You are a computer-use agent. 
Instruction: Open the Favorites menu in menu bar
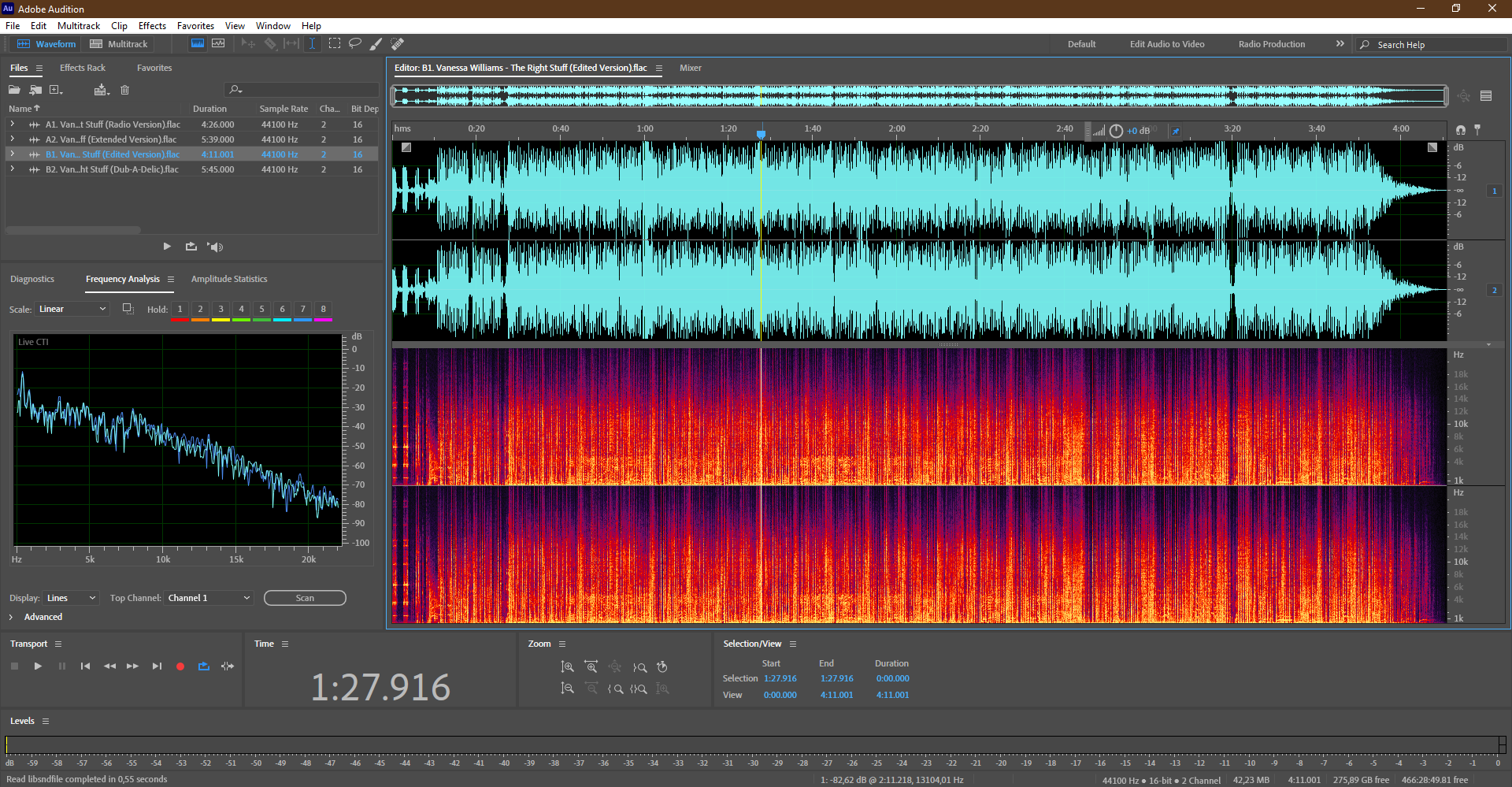point(195,26)
